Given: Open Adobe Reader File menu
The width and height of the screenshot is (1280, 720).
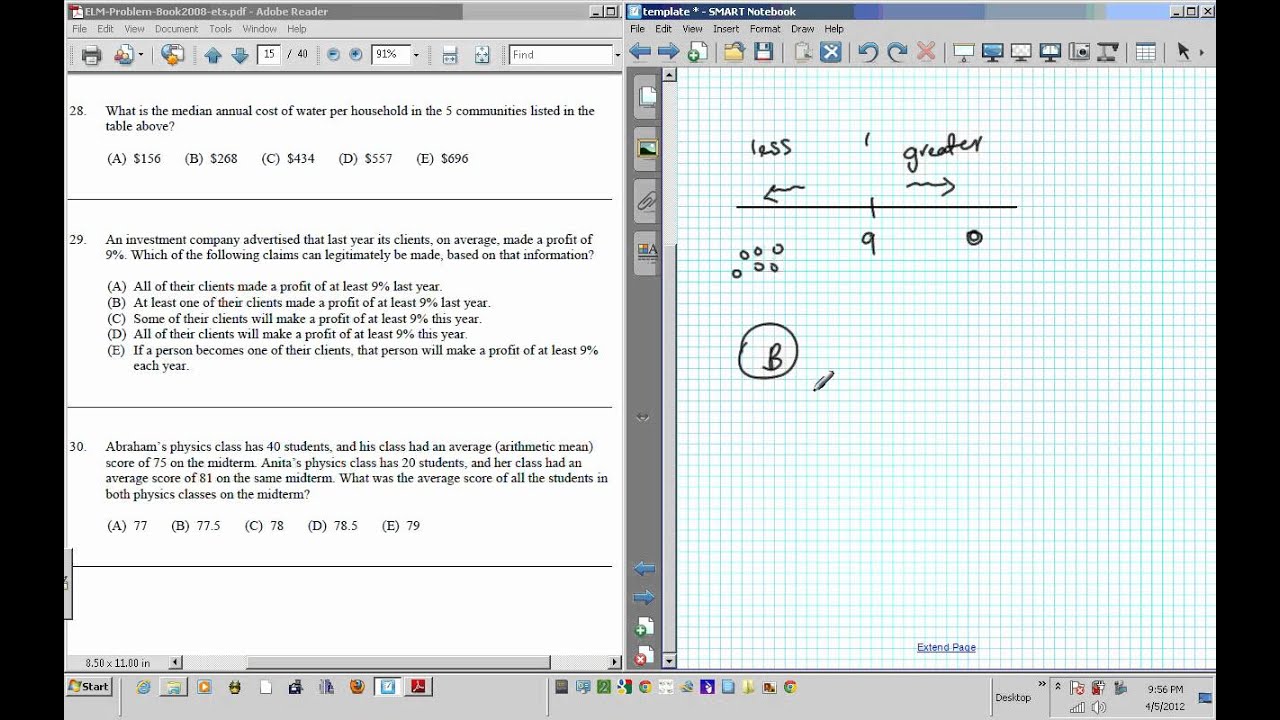Looking at the screenshot, I should tap(79, 29).
